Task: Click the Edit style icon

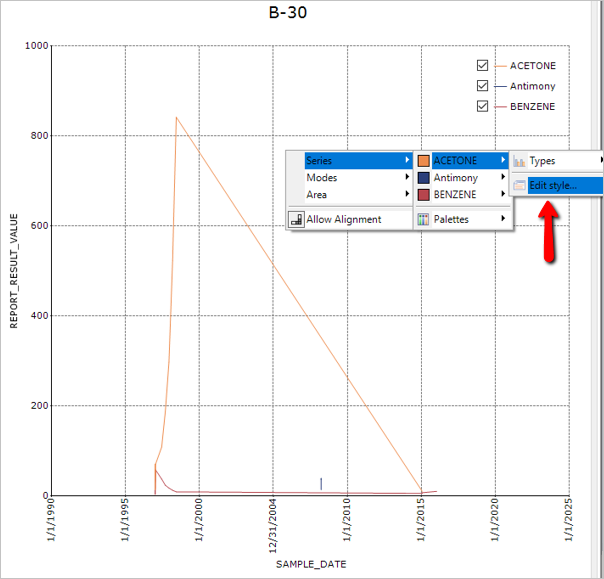Action: (x=519, y=185)
